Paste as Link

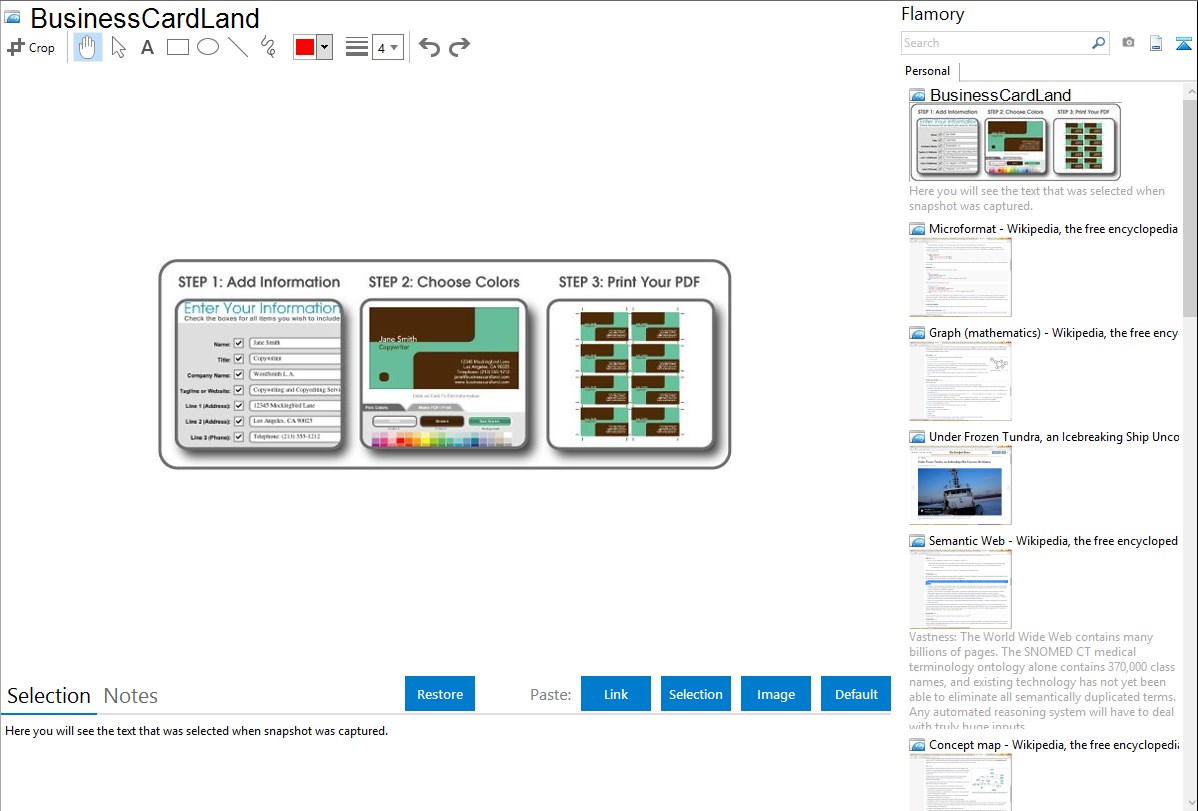[616, 694]
